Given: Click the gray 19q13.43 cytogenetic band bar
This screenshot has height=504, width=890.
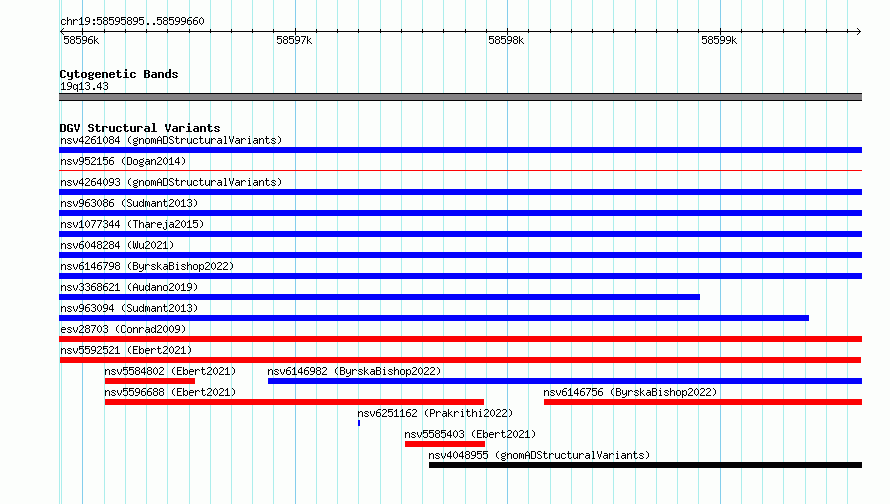Looking at the screenshot, I should pyautogui.click(x=460, y=97).
